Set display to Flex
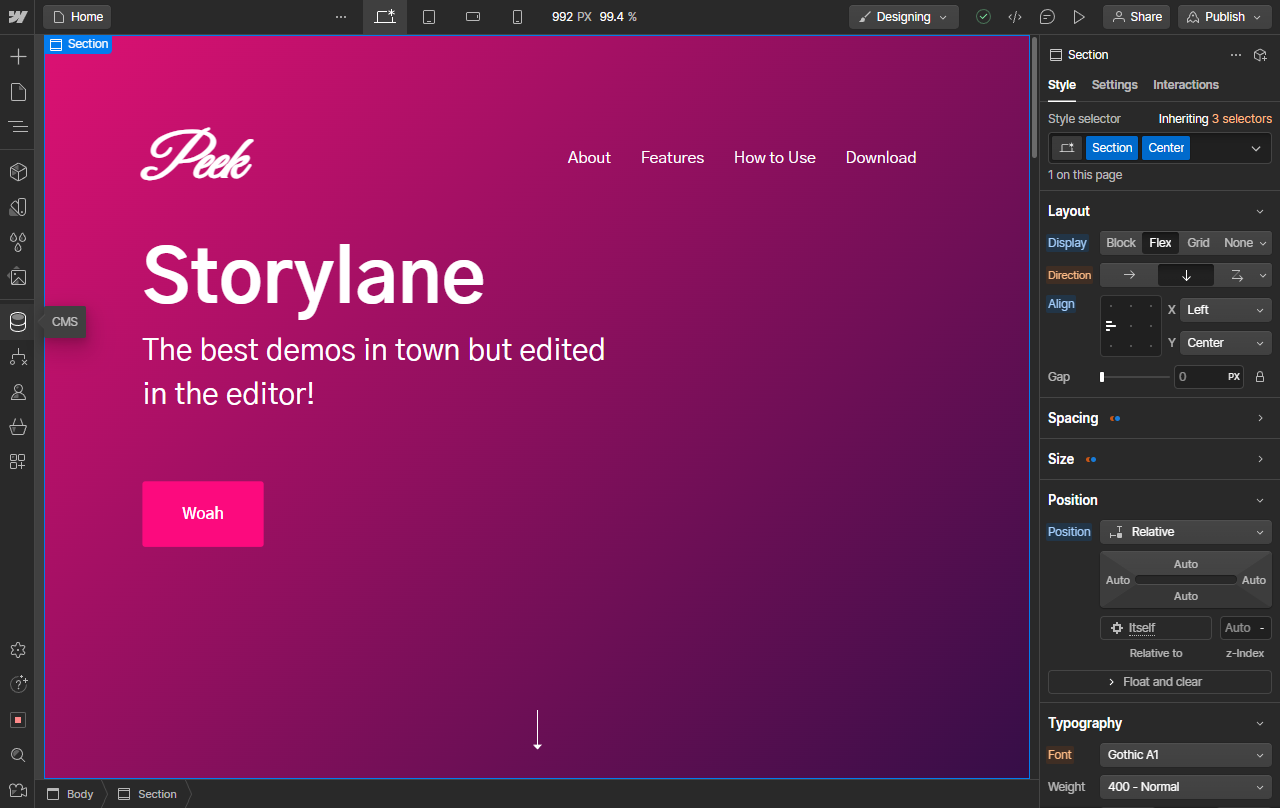 point(1160,243)
